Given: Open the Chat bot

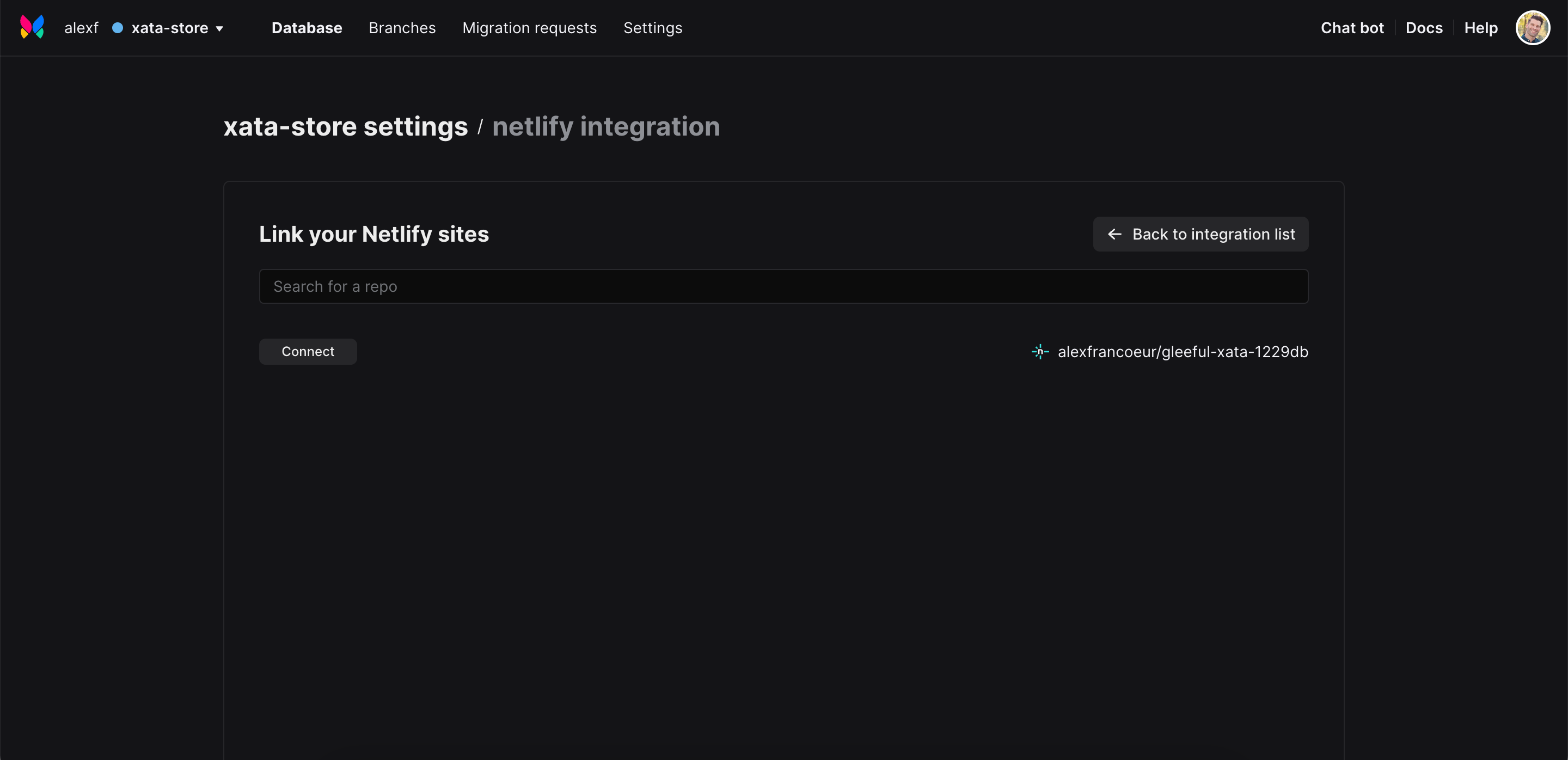Looking at the screenshot, I should click(x=1352, y=28).
